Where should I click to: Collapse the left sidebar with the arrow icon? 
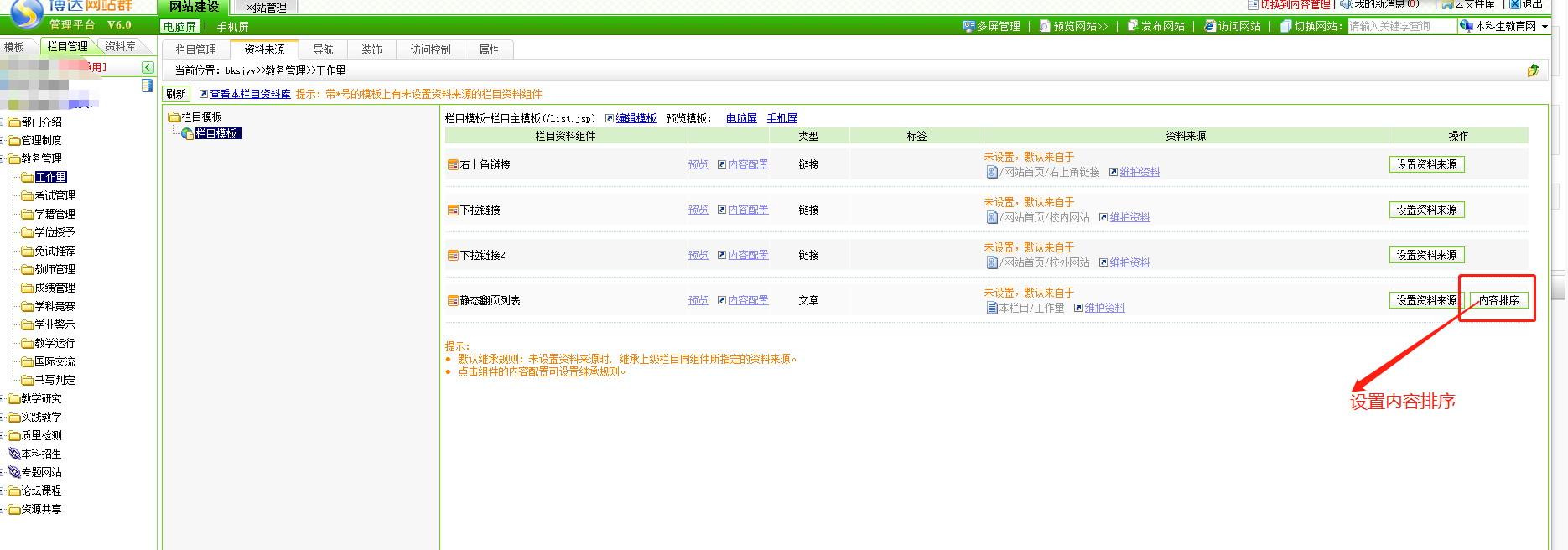tap(148, 67)
